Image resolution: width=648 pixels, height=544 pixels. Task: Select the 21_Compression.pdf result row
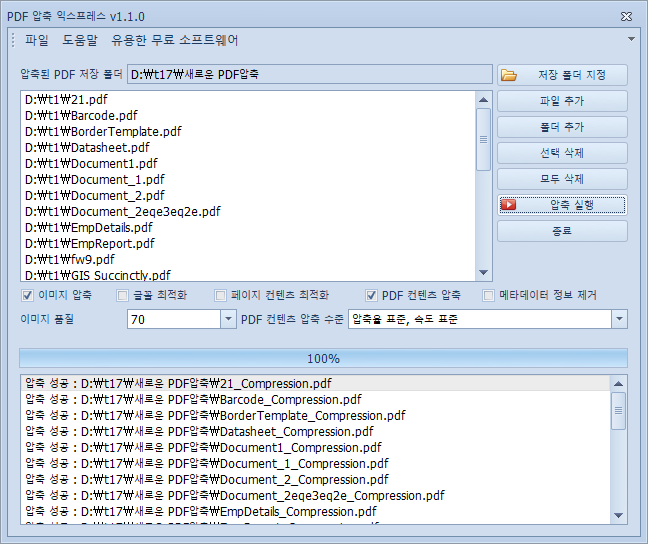click(x=316, y=384)
